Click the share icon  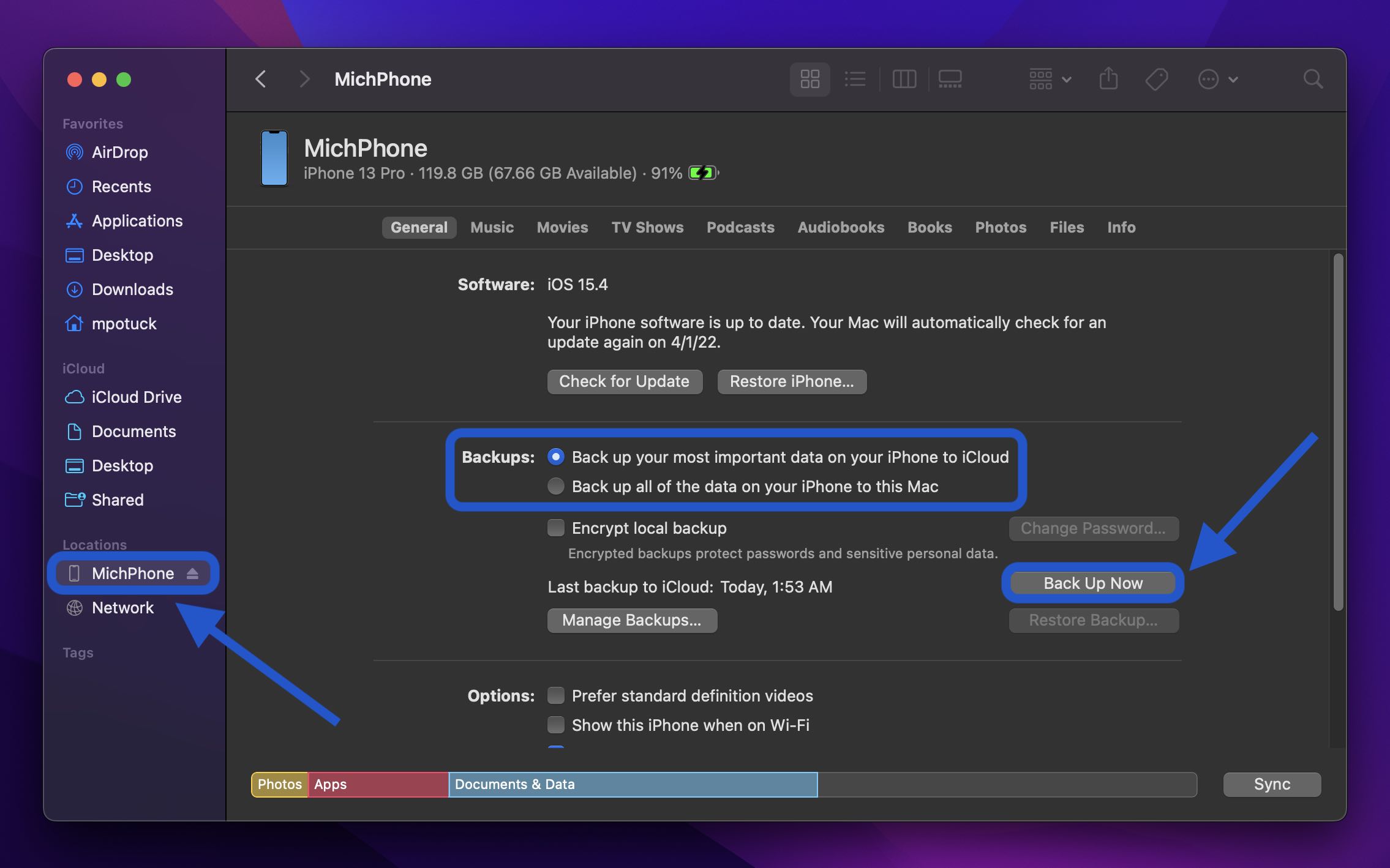point(1108,79)
